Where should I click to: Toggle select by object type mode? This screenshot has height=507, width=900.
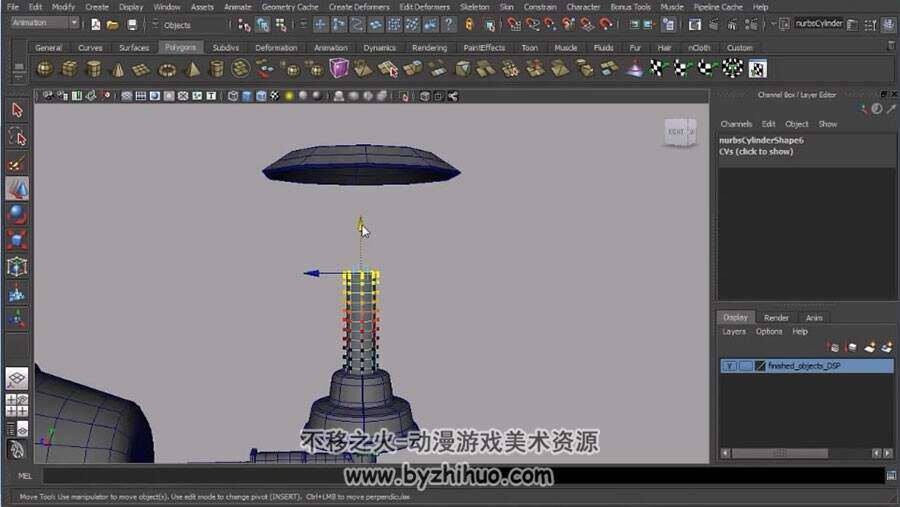262,25
